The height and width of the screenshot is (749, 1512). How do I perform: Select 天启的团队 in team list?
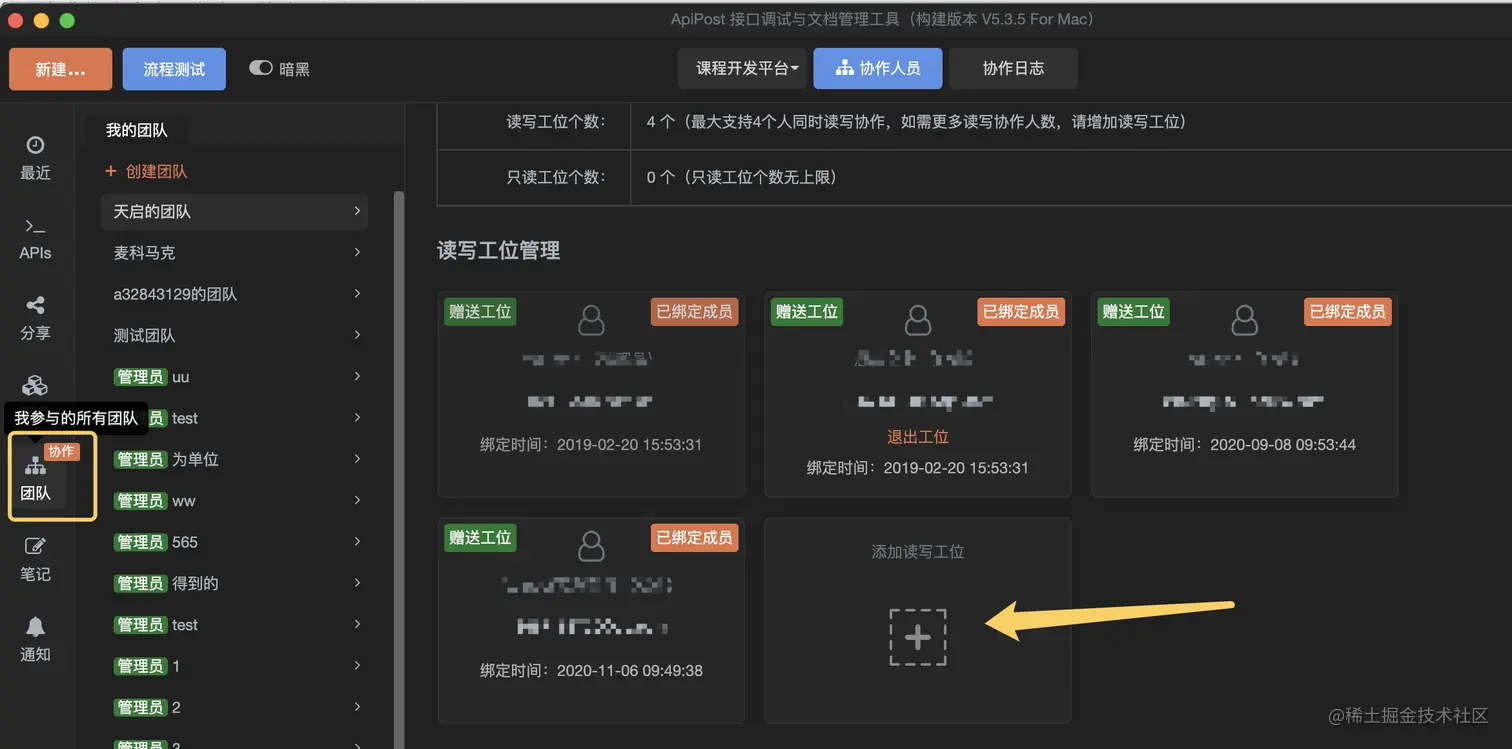[x=234, y=212]
